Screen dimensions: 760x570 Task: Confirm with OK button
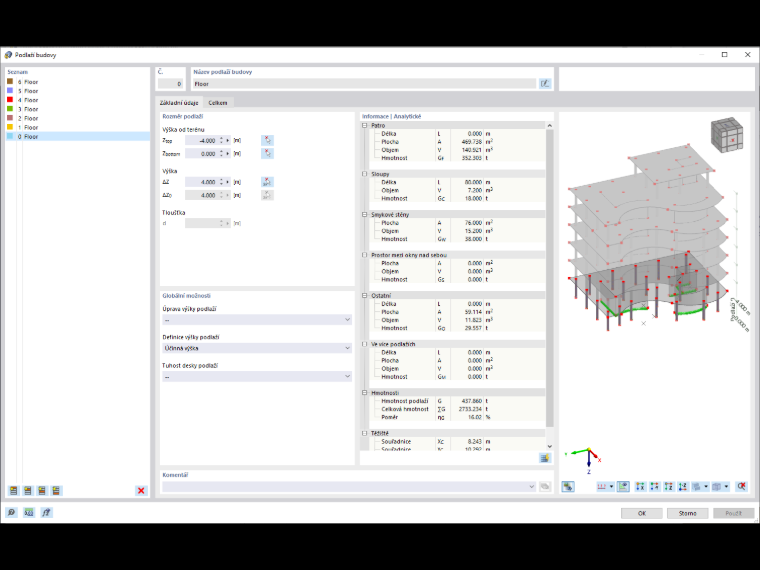tap(642, 513)
